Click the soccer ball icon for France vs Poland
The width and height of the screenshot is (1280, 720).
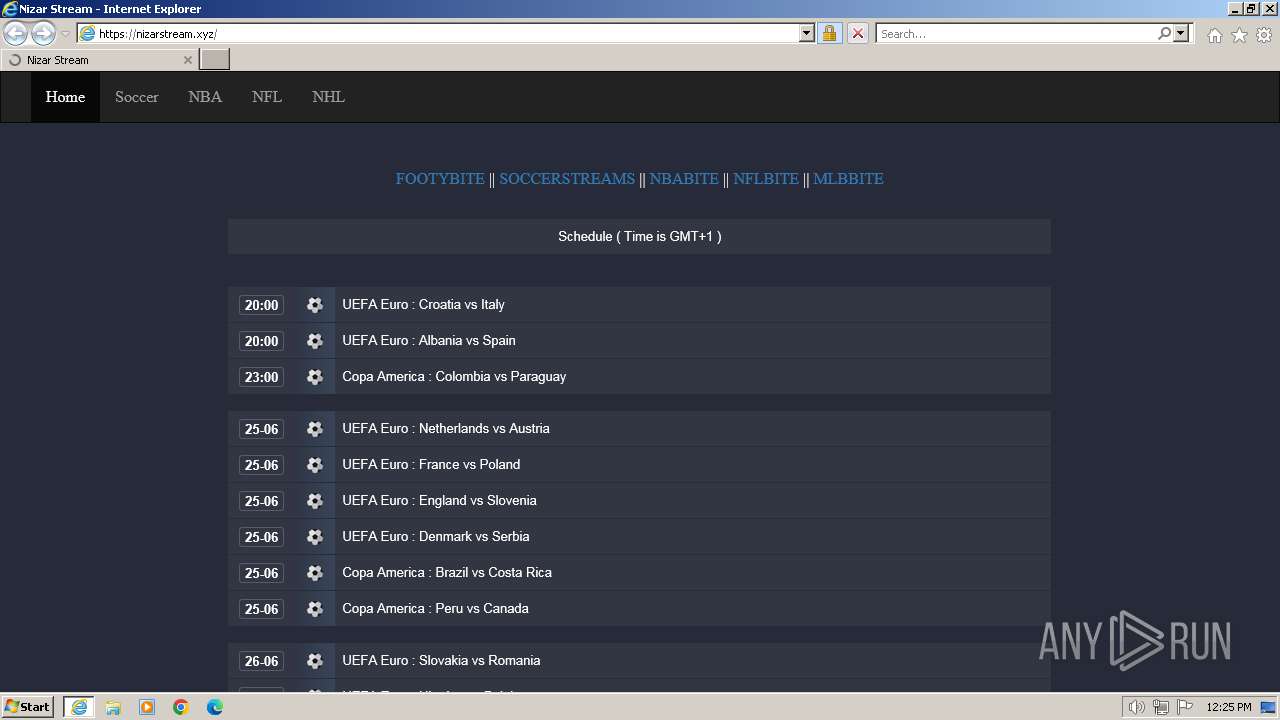(315, 465)
